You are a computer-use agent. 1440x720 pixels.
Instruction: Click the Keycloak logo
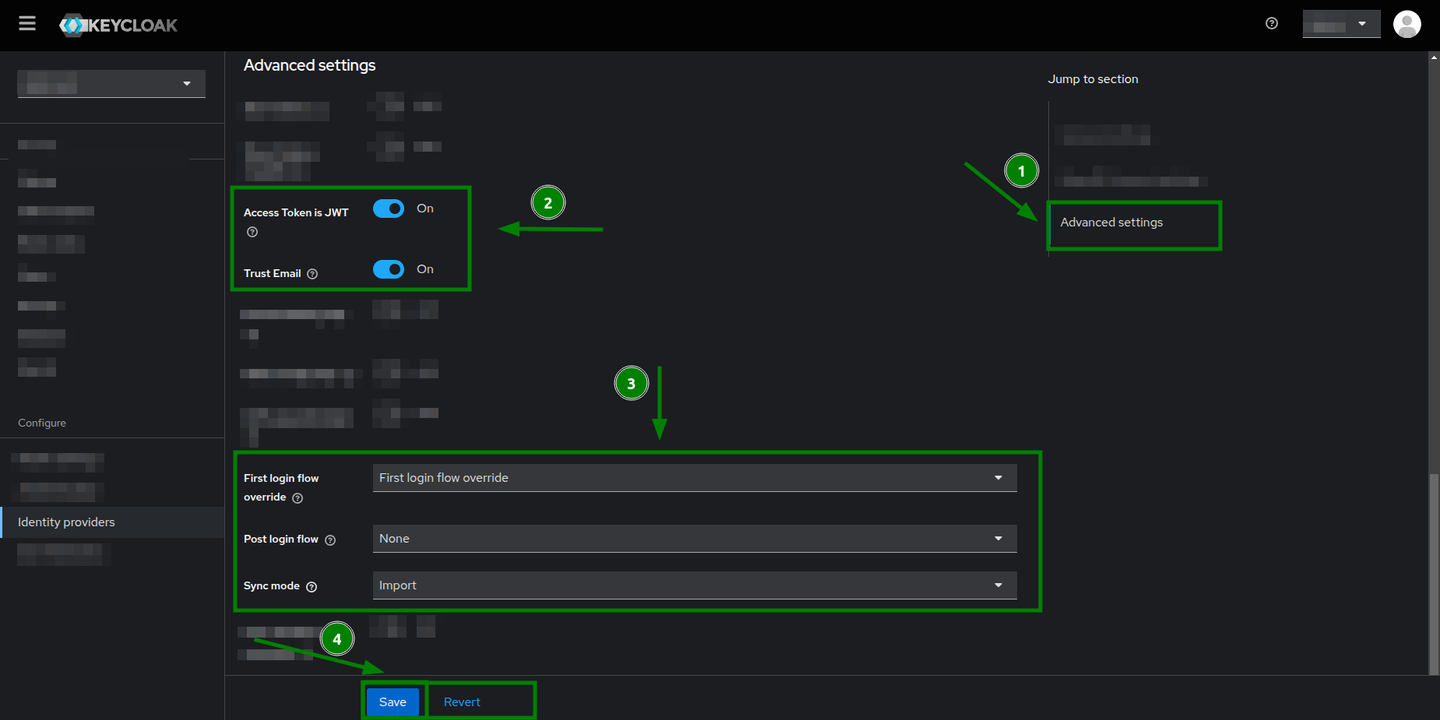point(117,24)
